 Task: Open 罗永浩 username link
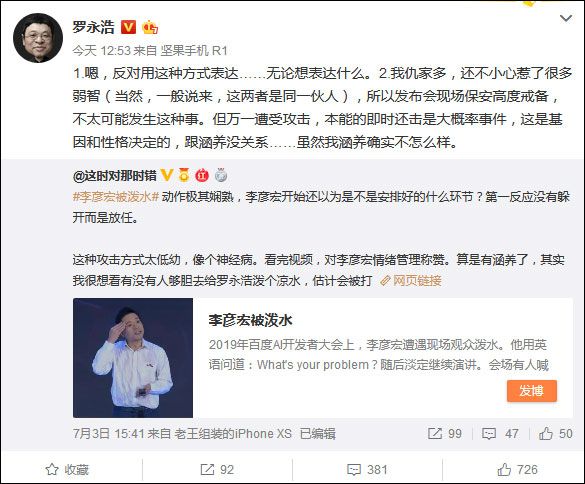[x=93, y=28]
